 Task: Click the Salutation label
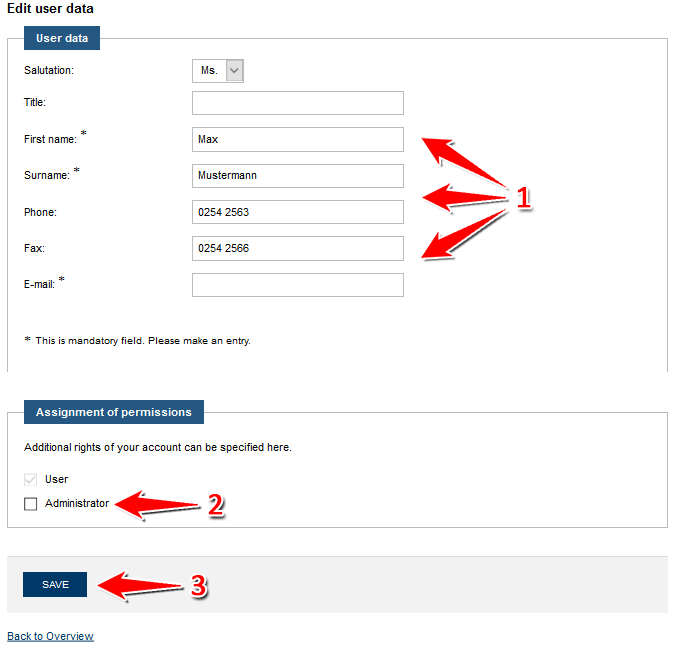pyautogui.click(x=49, y=70)
